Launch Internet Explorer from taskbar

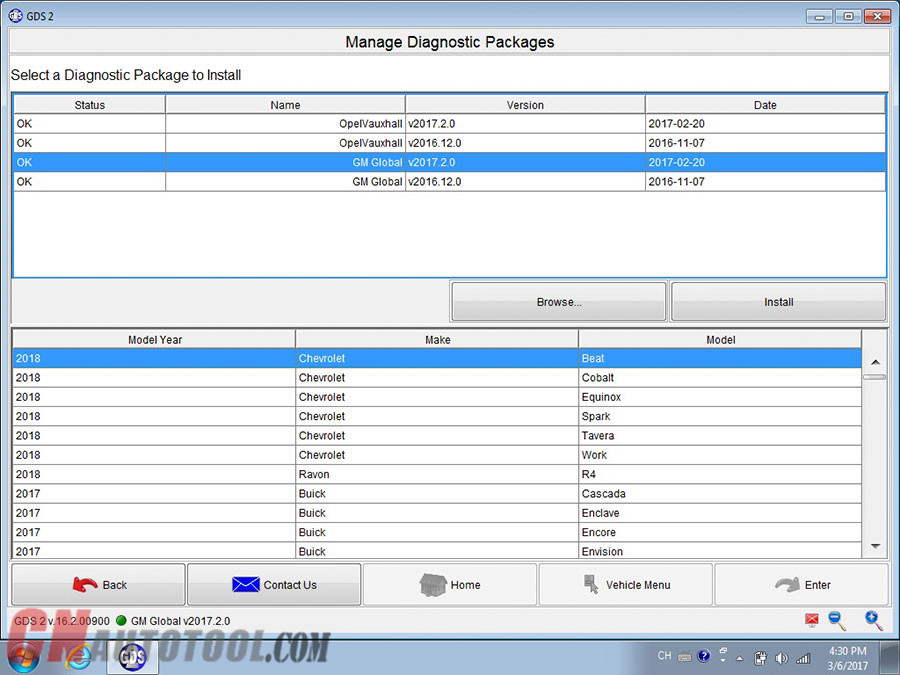[x=78, y=657]
